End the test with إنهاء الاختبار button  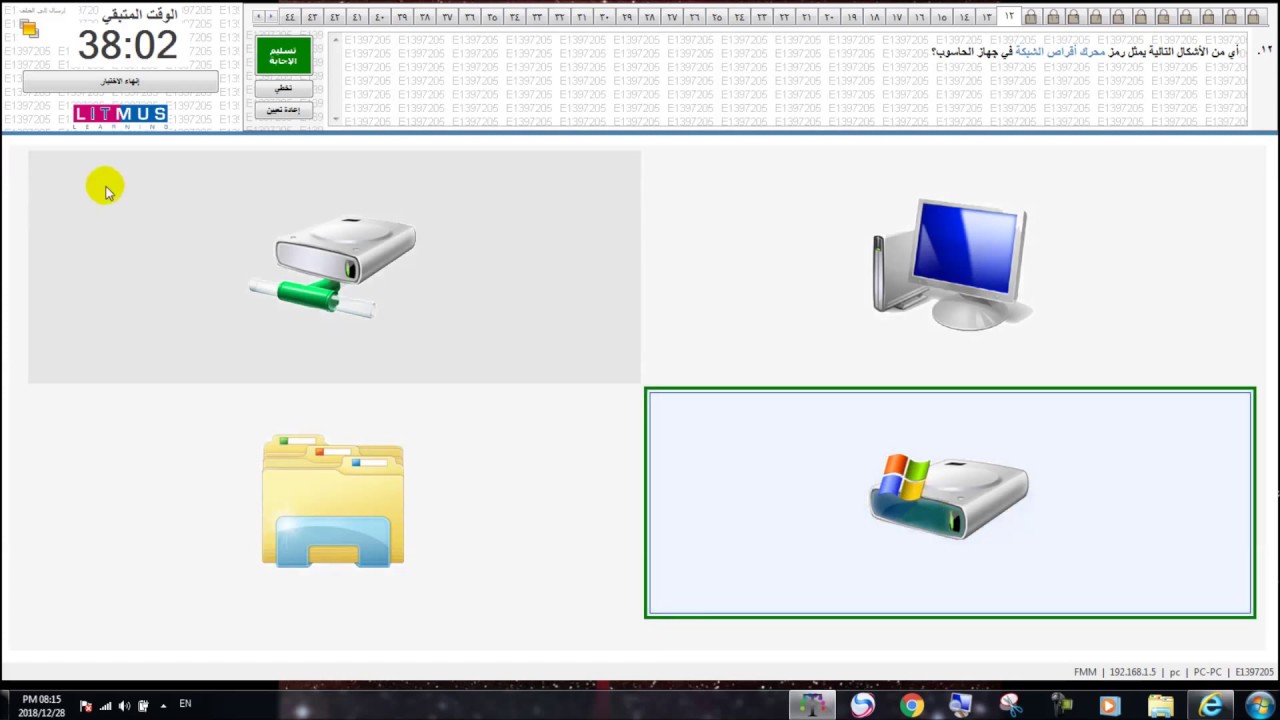coord(120,81)
